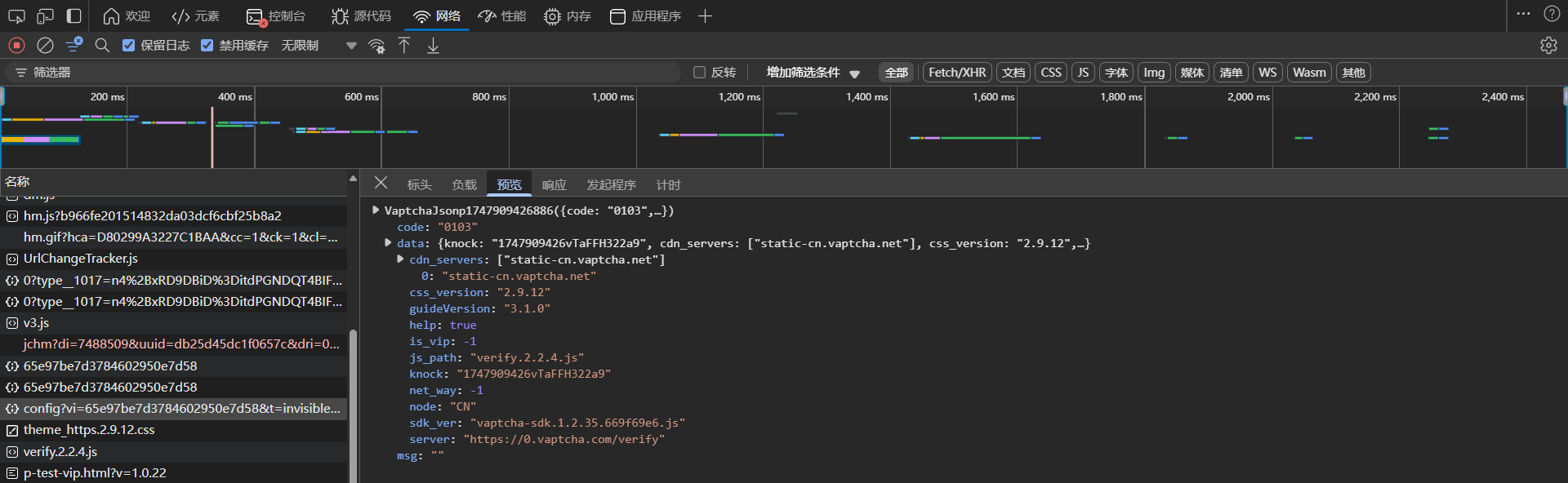The height and width of the screenshot is (483, 1568).
Task: Close the request details panel
Action: 381,183
